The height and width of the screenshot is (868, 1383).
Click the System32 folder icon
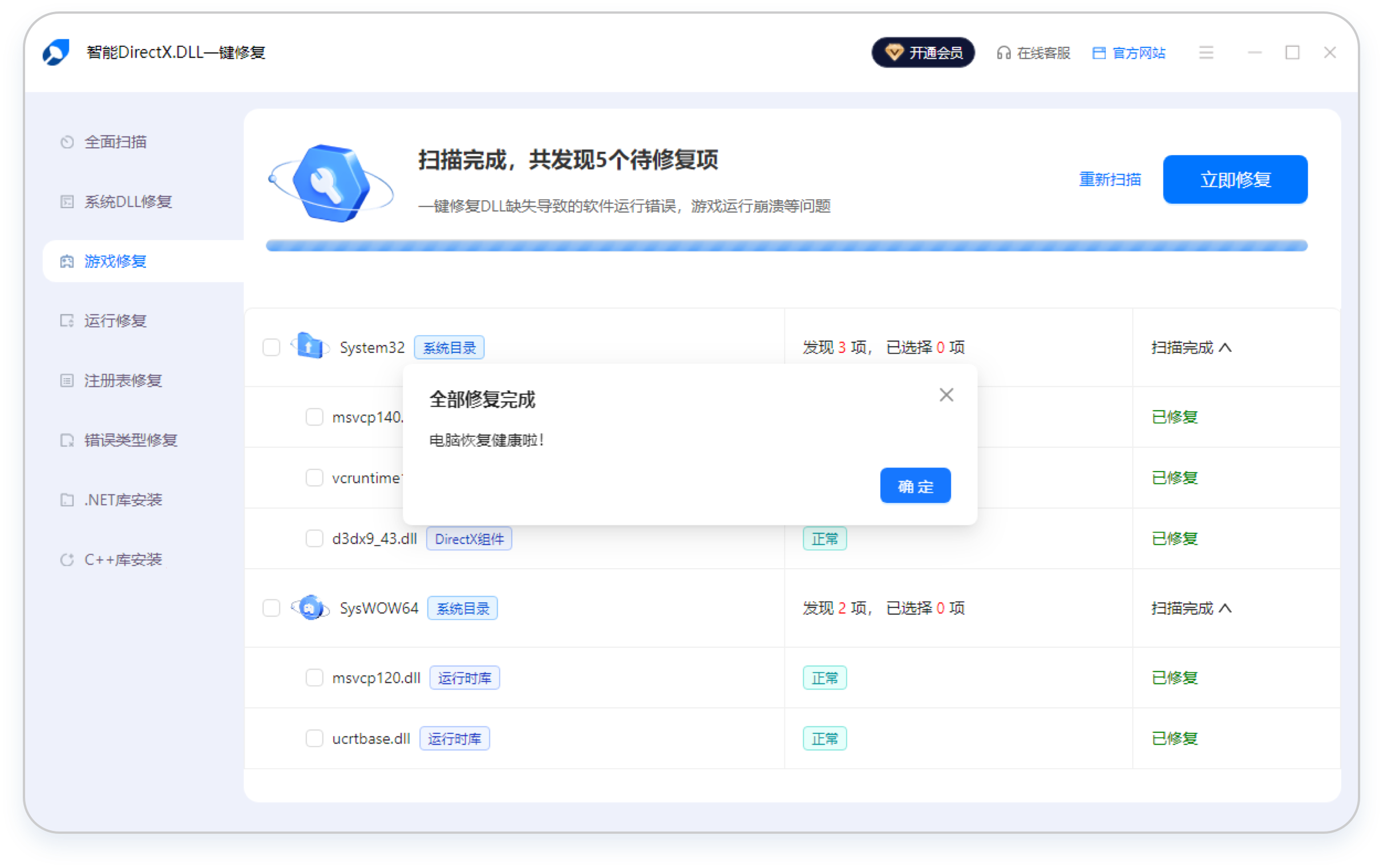[x=310, y=347]
